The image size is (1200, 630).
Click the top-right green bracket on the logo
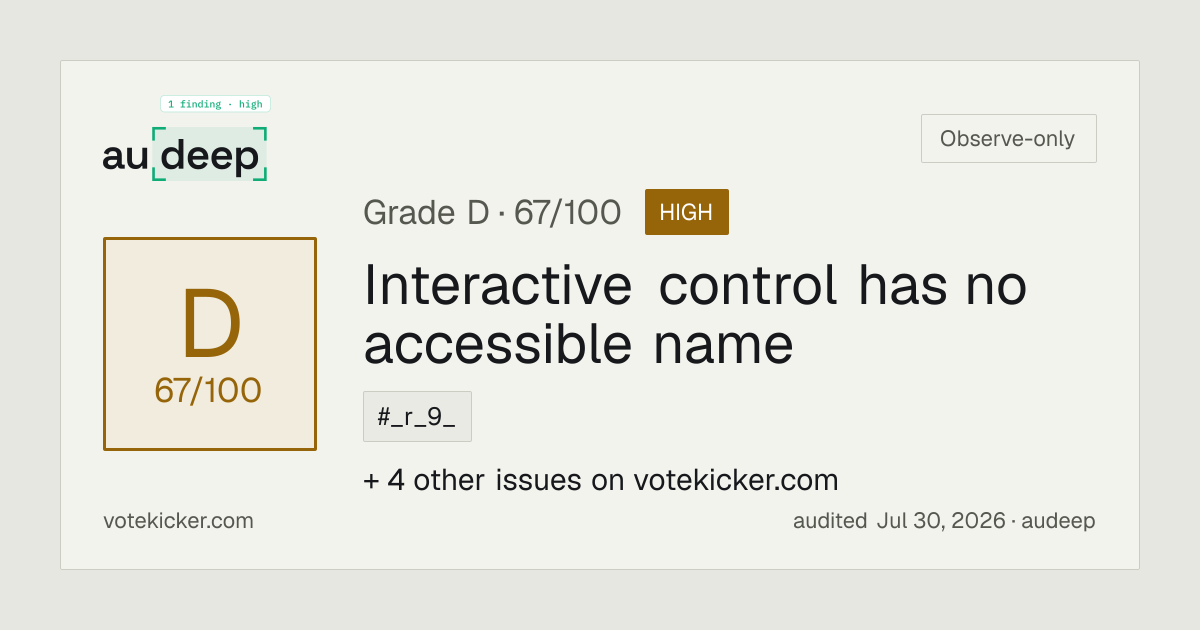tap(261, 133)
